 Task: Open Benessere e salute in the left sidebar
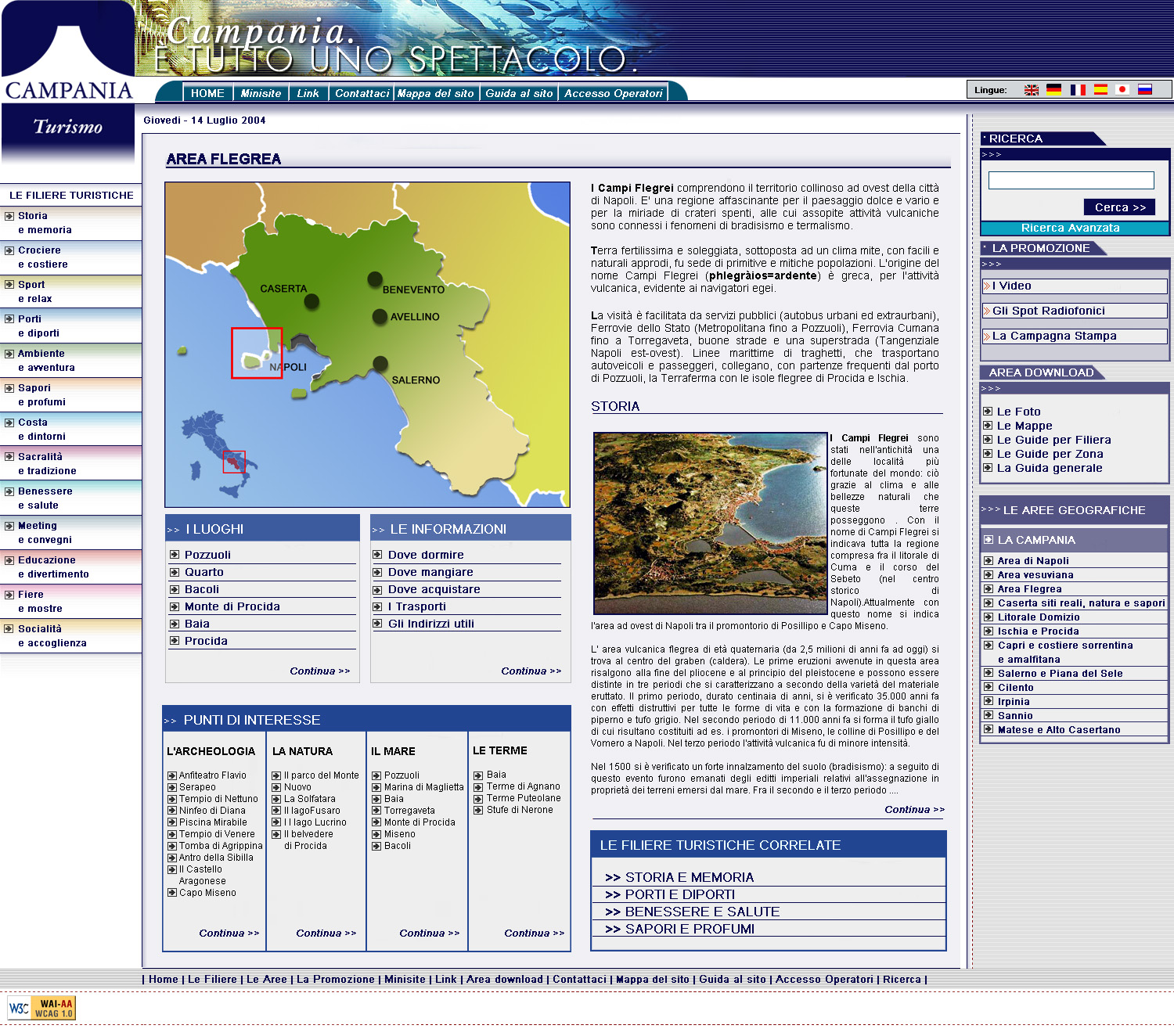pyautogui.click(x=45, y=498)
